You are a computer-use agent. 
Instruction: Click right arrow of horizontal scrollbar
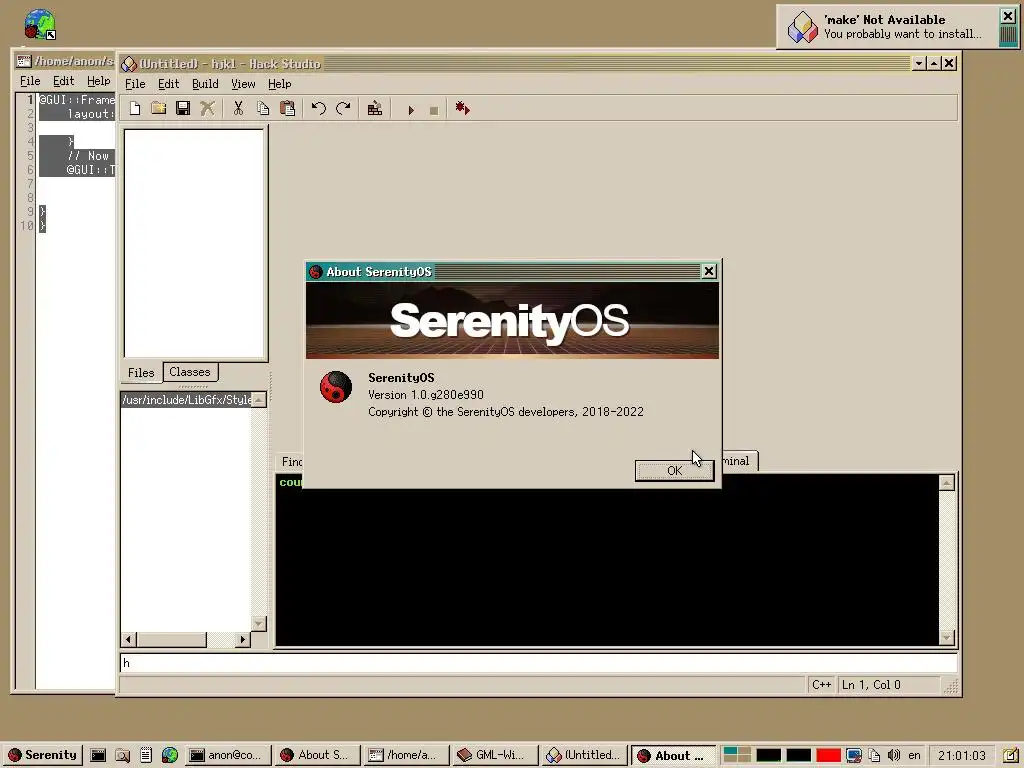click(x=243, y=639)
